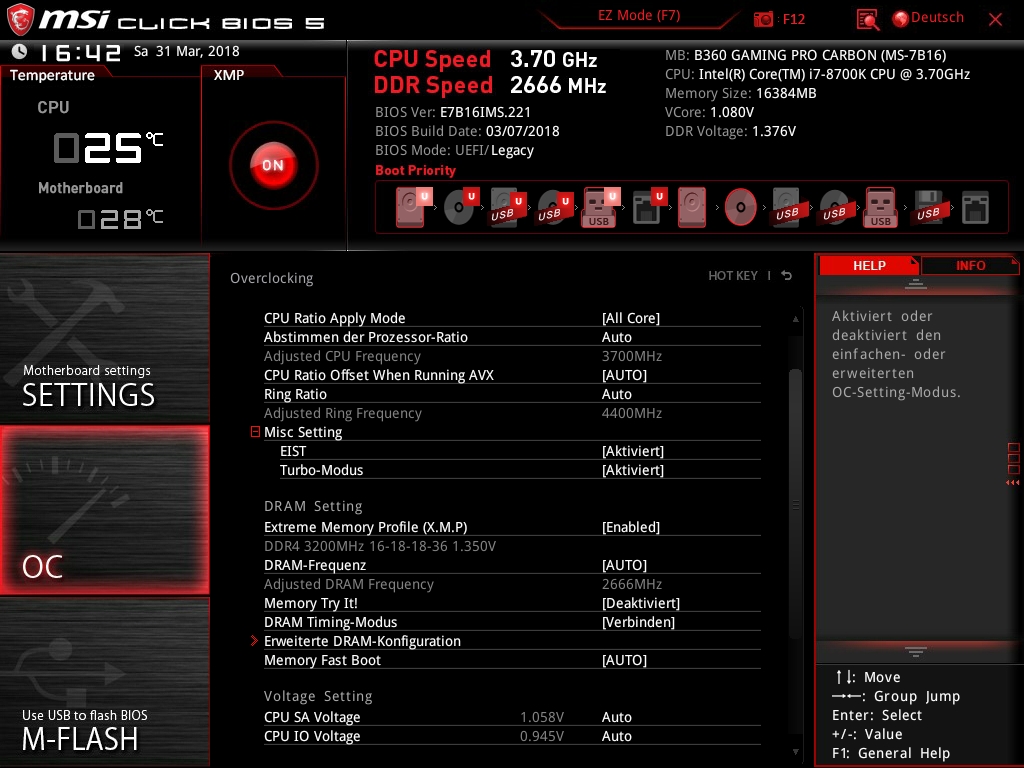
Task: Click the DRAM Setting section heading
Action: [313, 506]
